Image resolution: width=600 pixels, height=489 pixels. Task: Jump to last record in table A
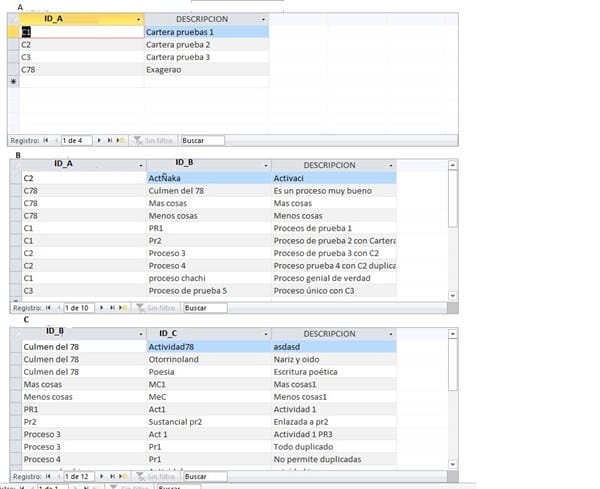110,141
